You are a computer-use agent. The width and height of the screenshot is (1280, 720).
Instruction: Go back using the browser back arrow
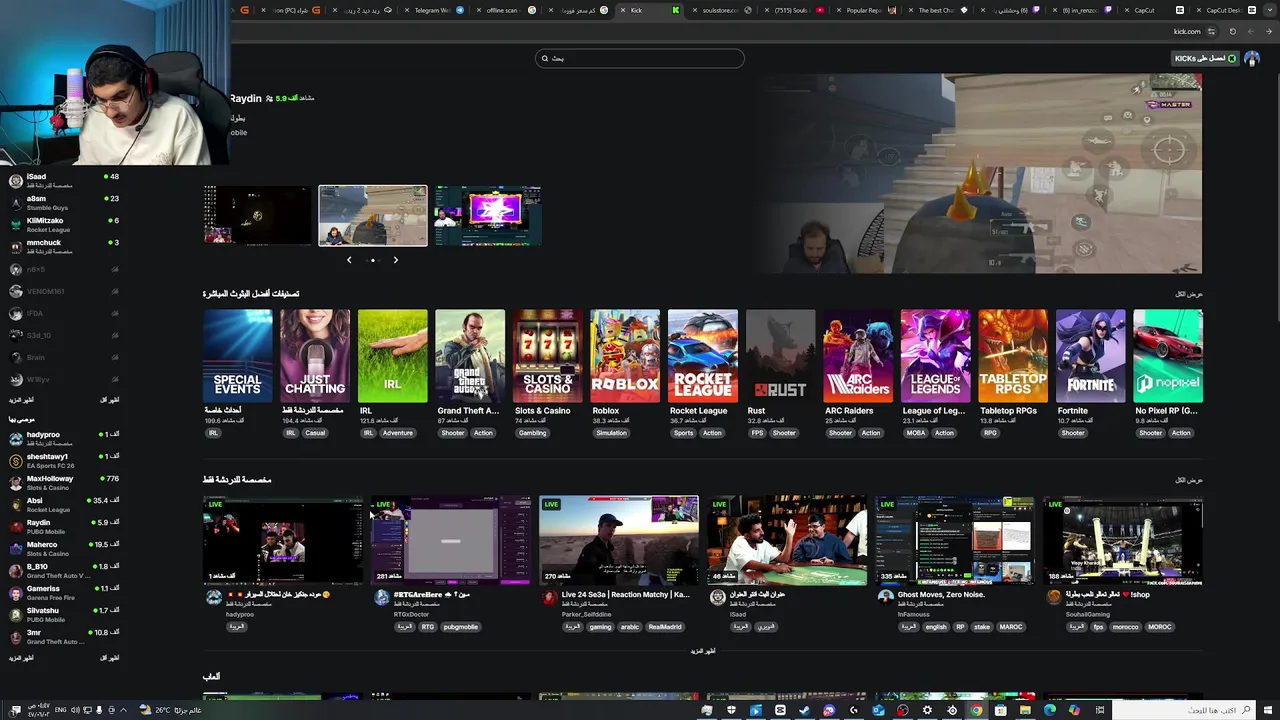point(1269,31)
